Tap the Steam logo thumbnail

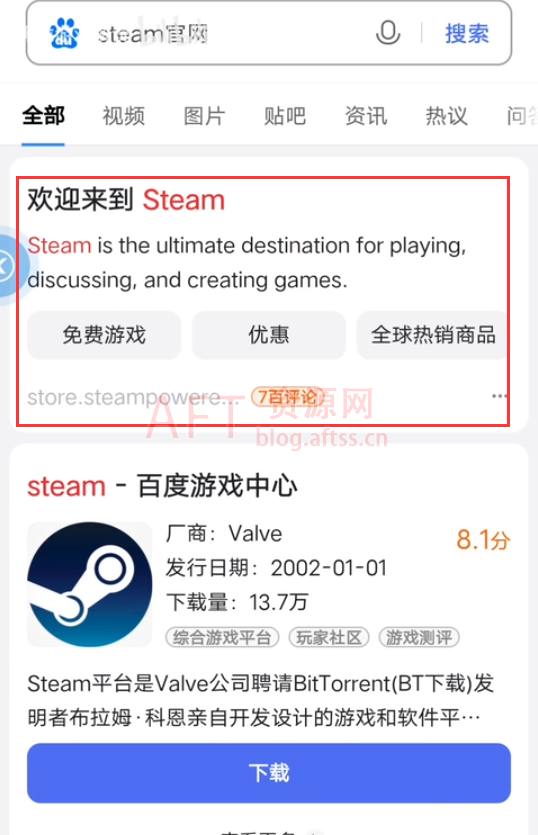click(x=89, y=584)
